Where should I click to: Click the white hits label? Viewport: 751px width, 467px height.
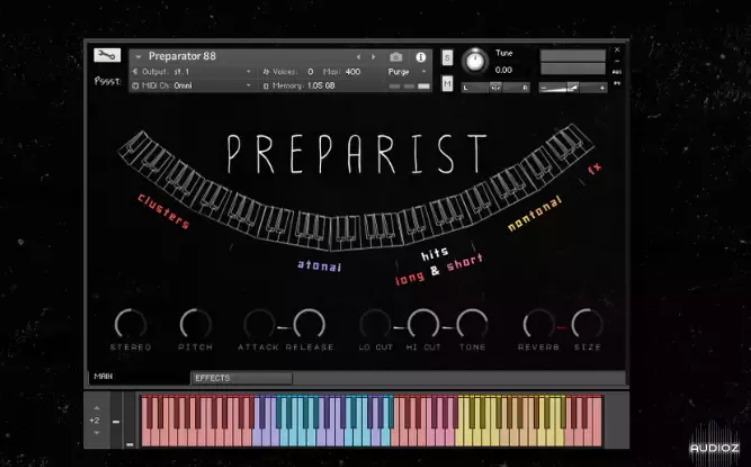click(434, 253)
